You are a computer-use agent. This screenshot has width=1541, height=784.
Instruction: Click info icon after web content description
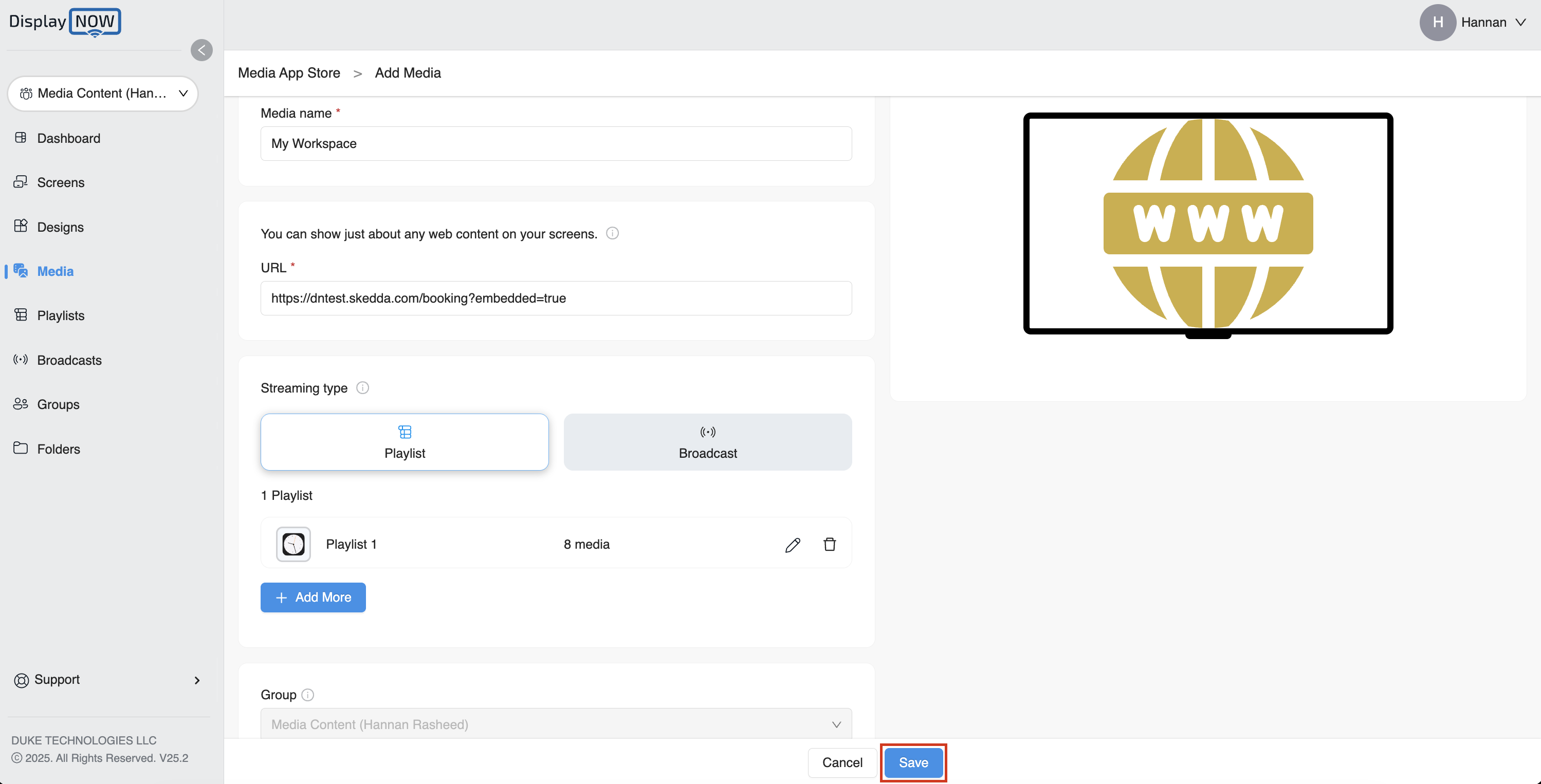(612, 233)
